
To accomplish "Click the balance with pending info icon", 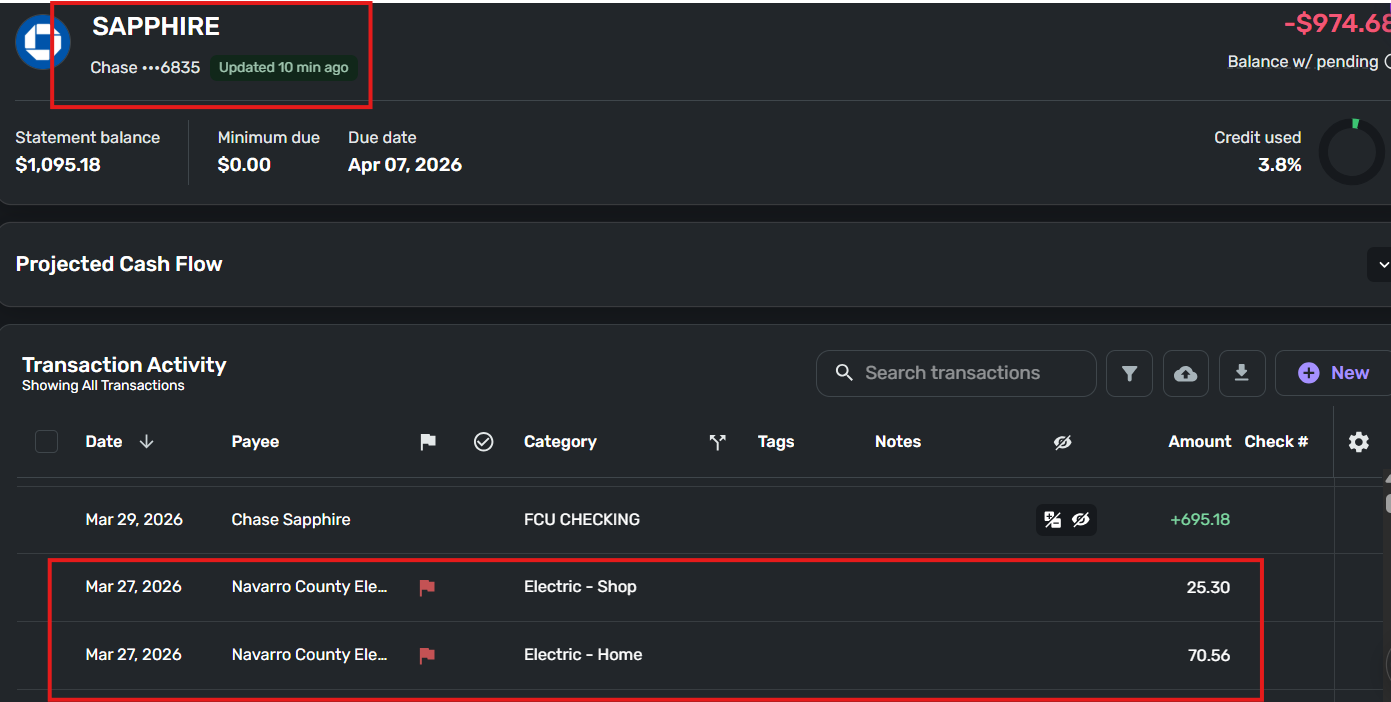I will pyautogui.click(x=1388, y=62).
